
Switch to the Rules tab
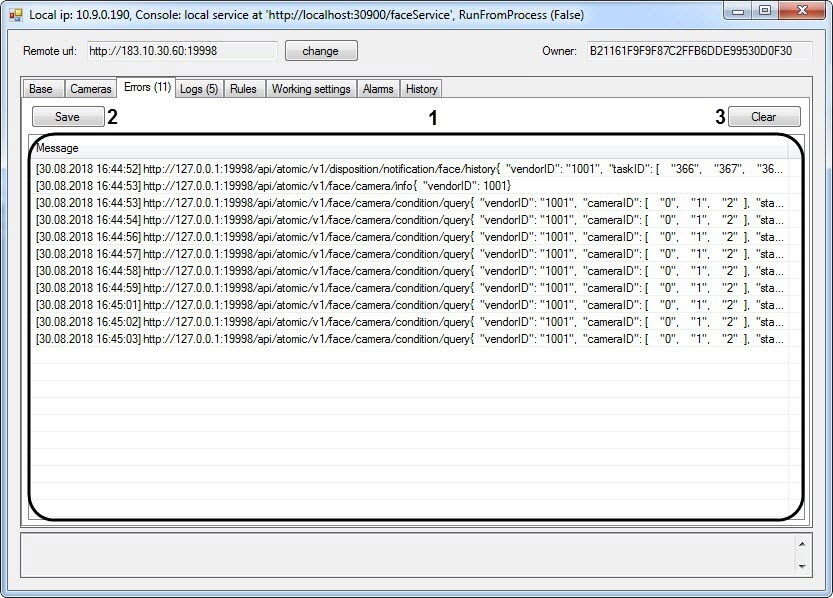click(x=243, y=89)
